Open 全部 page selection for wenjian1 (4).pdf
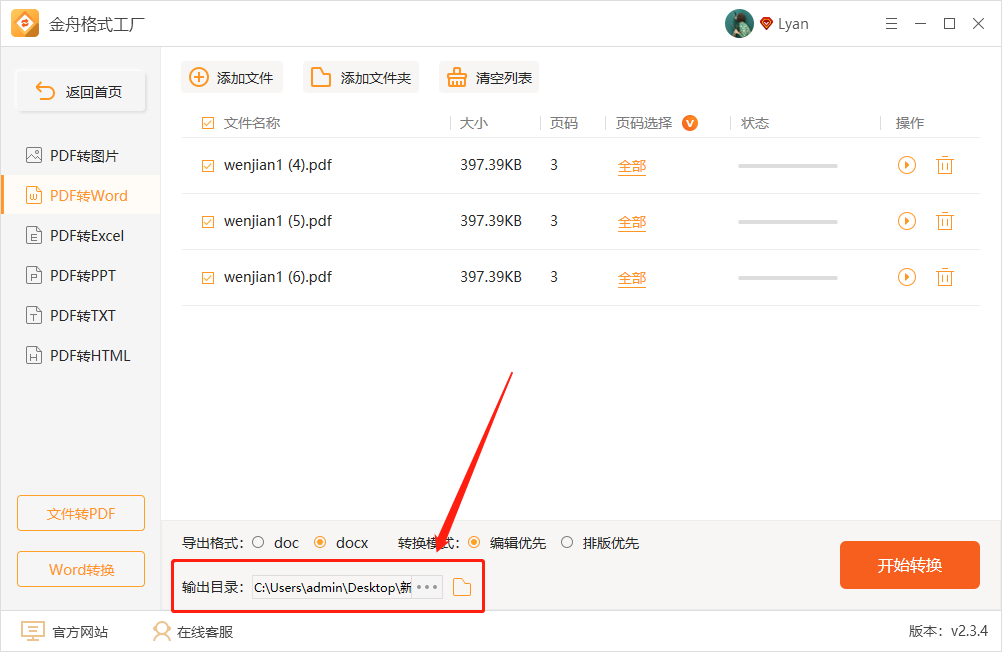The image size is (1002, 652). pos(632,166)
